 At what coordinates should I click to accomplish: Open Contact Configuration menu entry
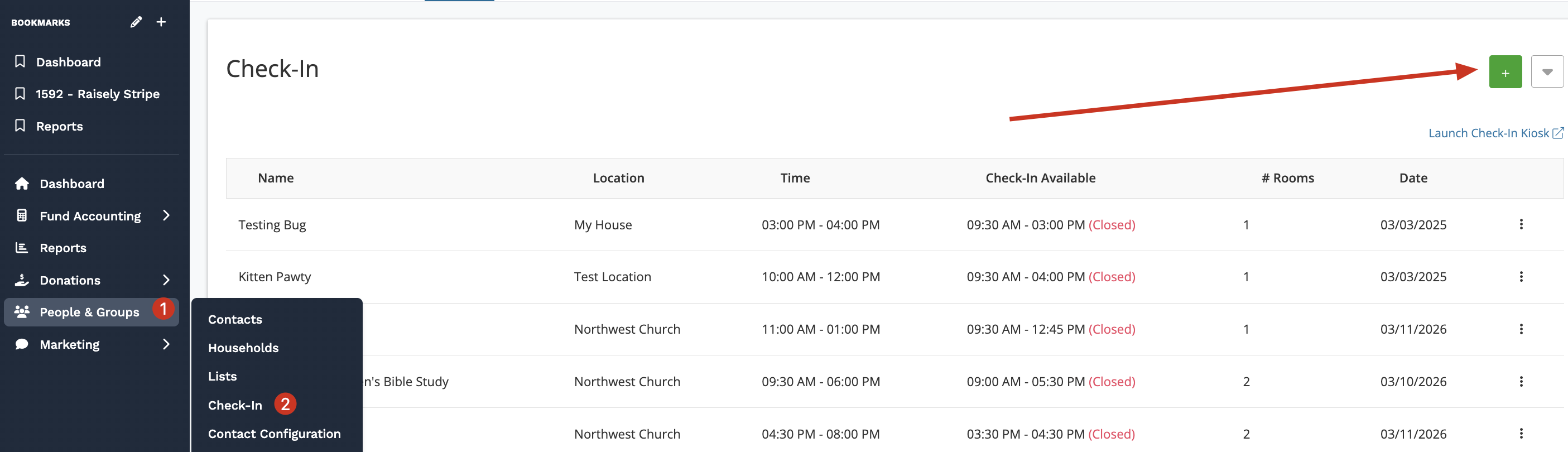pos(274,434)
